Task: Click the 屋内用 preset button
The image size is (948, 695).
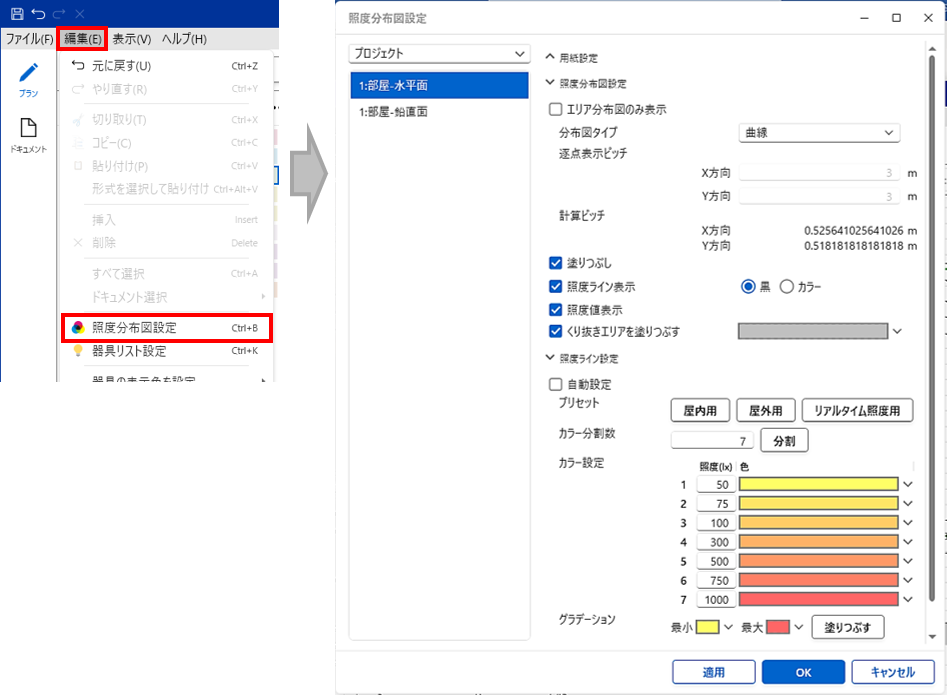Action: tap(699, 410)
